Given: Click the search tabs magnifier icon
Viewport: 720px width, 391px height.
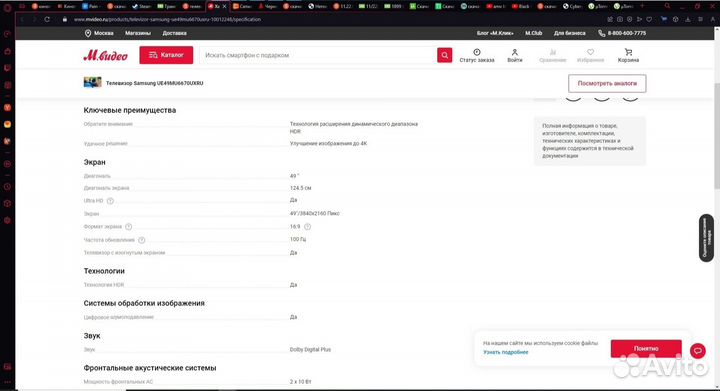Looking at the screenshot, I should [x=667, y=6].
